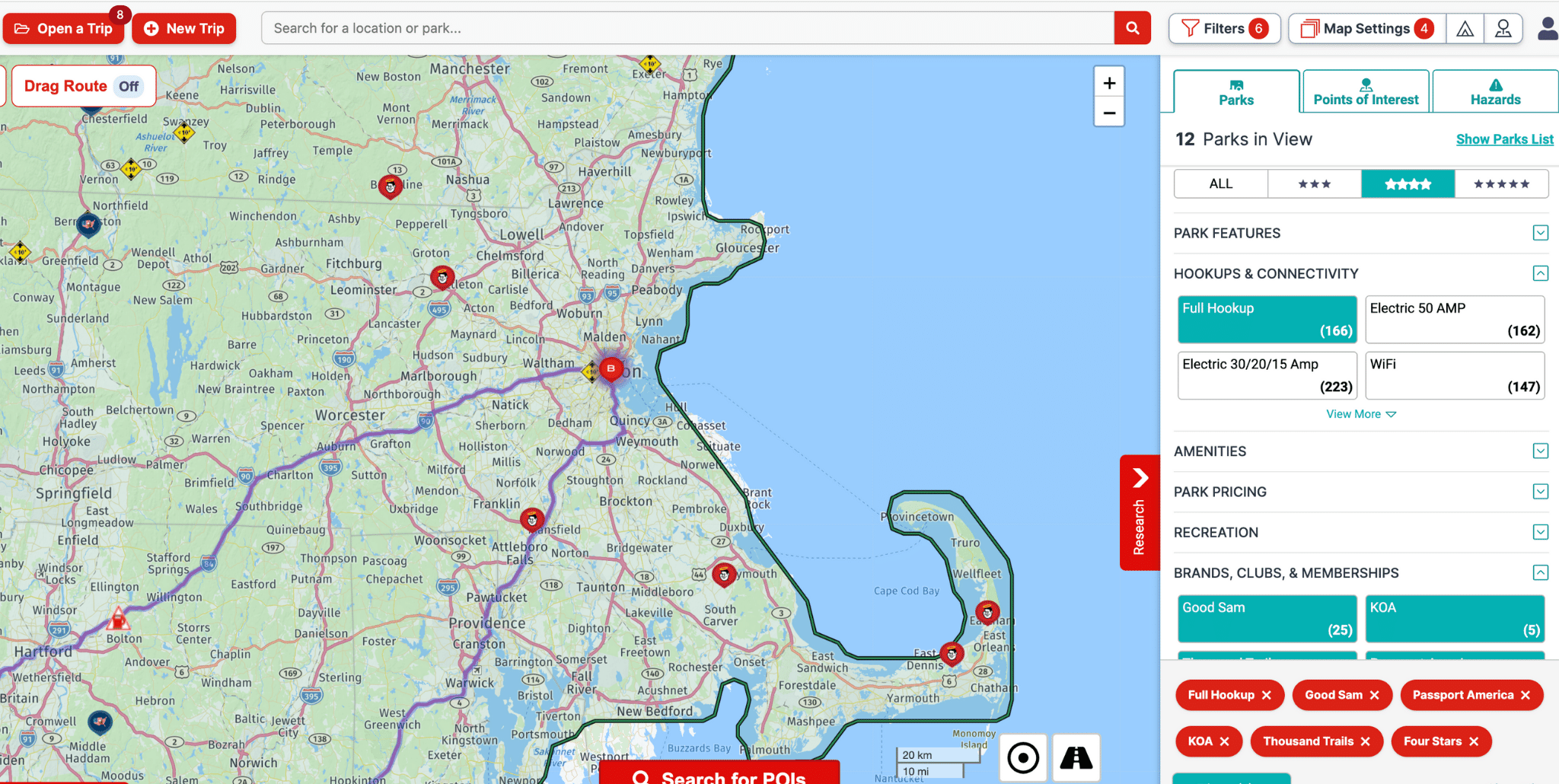The height and width of the screenshot is (784, 1559).
Task: Toggle Drag Route off switch
Action: click(x=129, y=86)
